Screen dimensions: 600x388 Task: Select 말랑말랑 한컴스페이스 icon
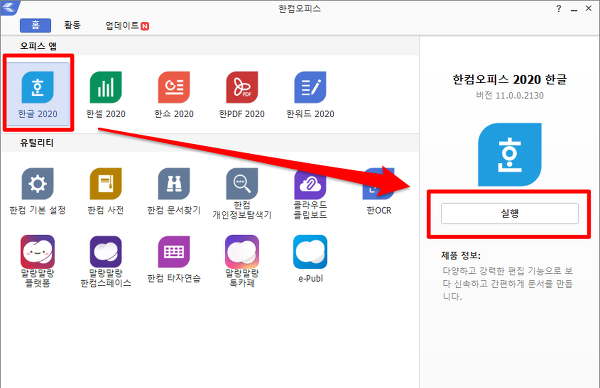point(106,252)
